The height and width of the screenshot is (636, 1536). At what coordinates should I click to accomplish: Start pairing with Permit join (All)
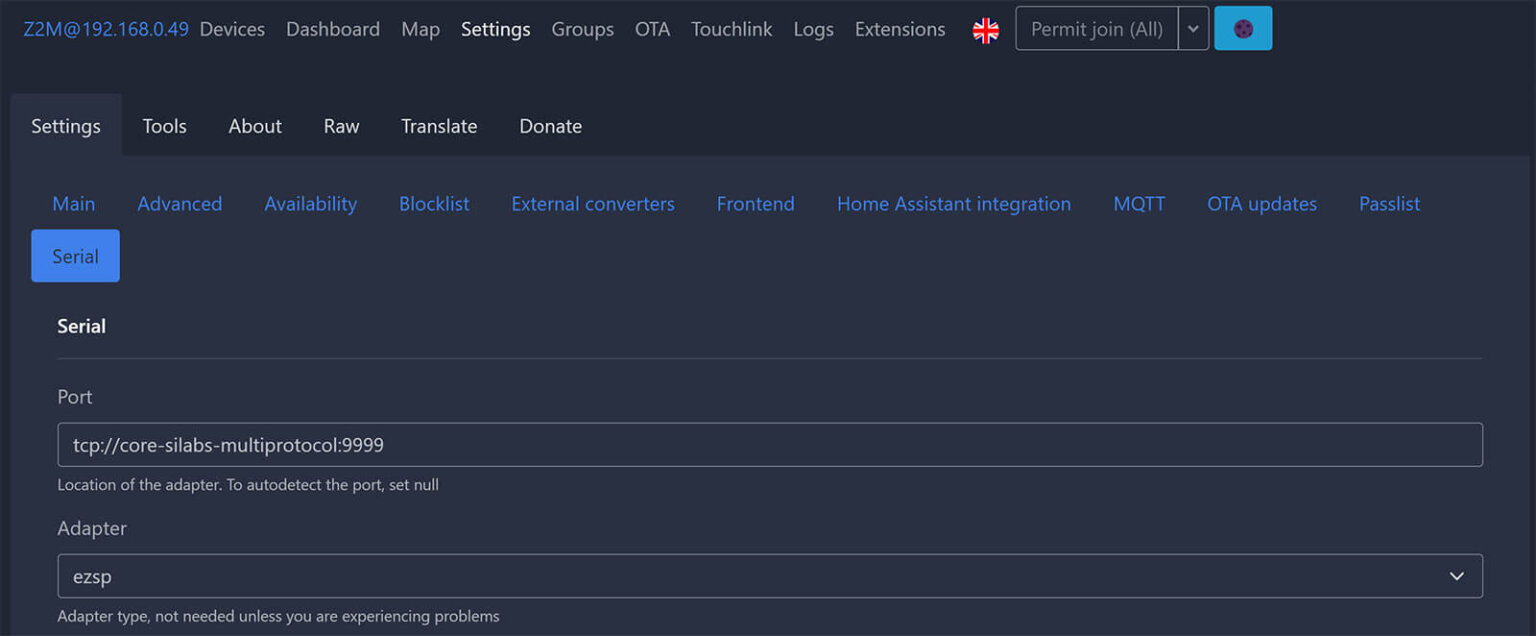1095,28
